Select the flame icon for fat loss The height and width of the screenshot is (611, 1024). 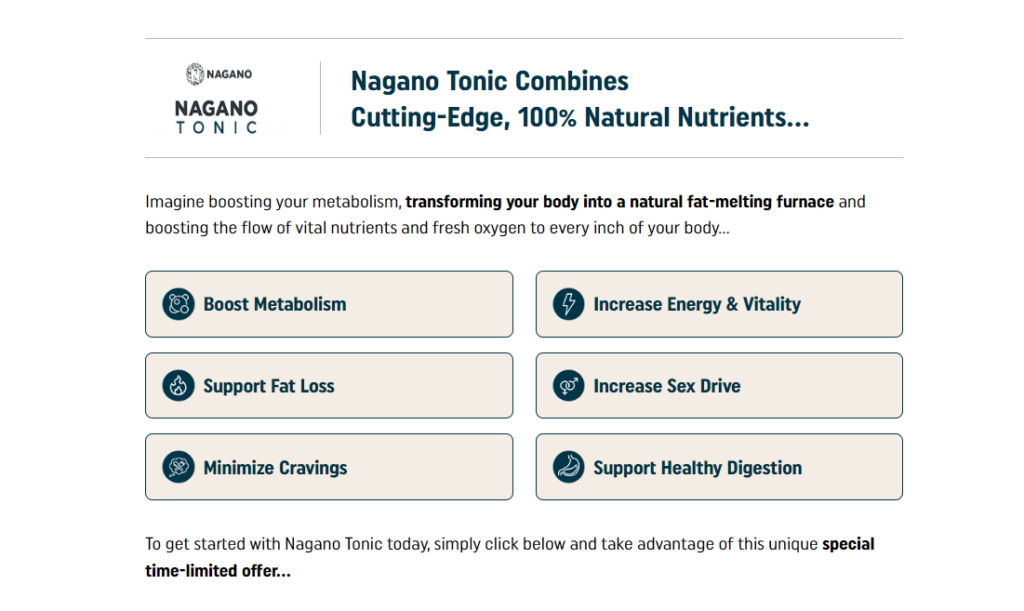[x=178, y=386]
